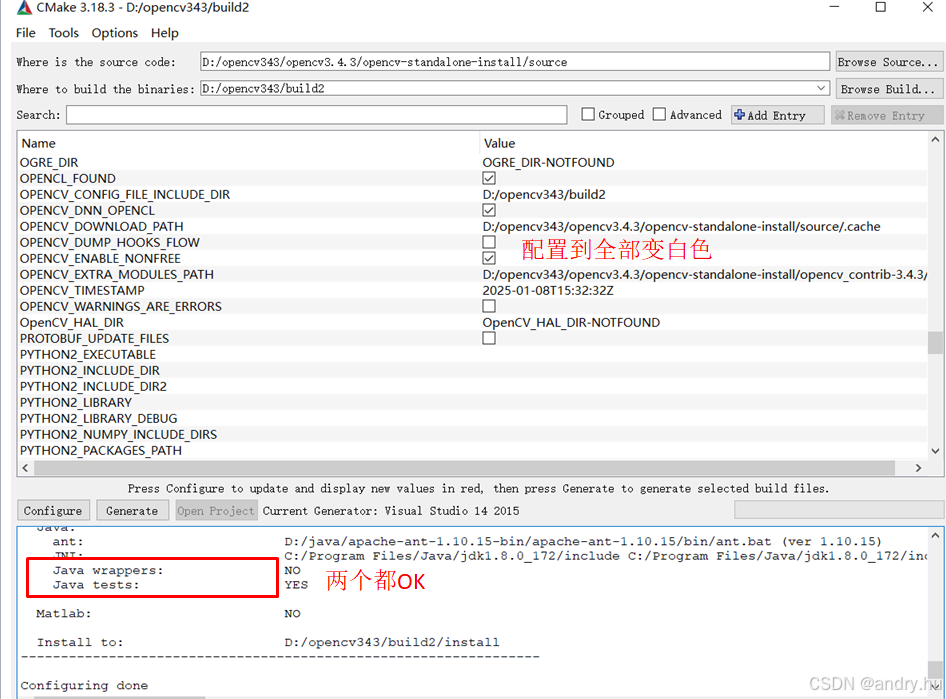Click the plus icon on Add Entry
Image resolution: width=946 pixels, height=699 pixels.
[742, 114]
